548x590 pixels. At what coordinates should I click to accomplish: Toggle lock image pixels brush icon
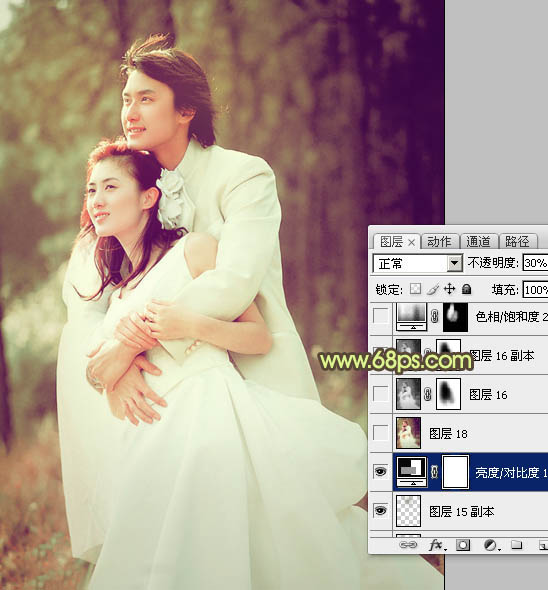[433, 289]
